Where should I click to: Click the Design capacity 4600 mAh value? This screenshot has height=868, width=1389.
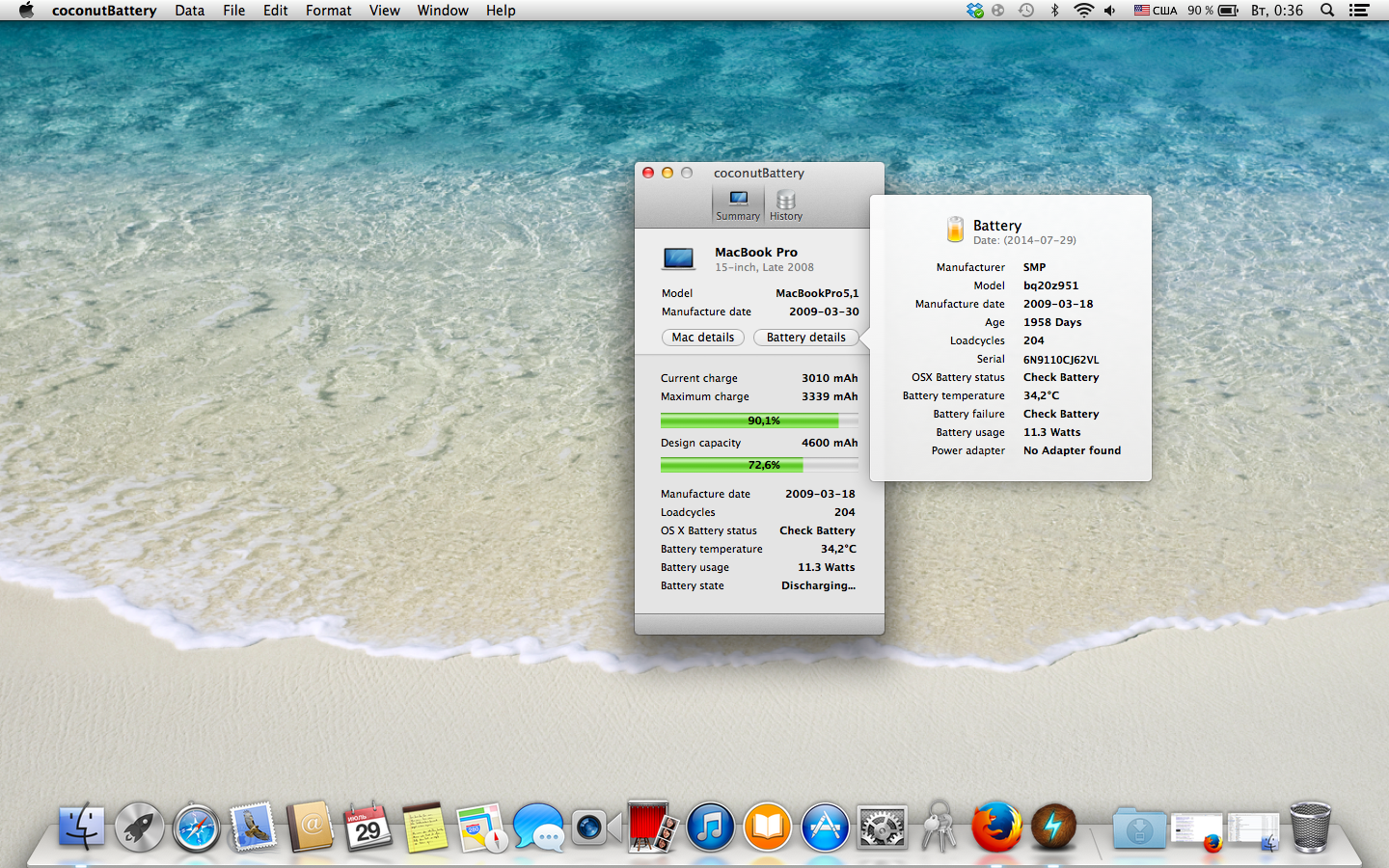830,443
